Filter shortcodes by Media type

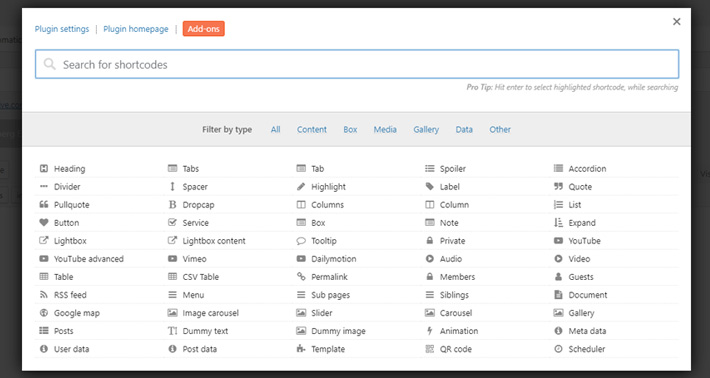pyautogui.click(x=385, y=129)
